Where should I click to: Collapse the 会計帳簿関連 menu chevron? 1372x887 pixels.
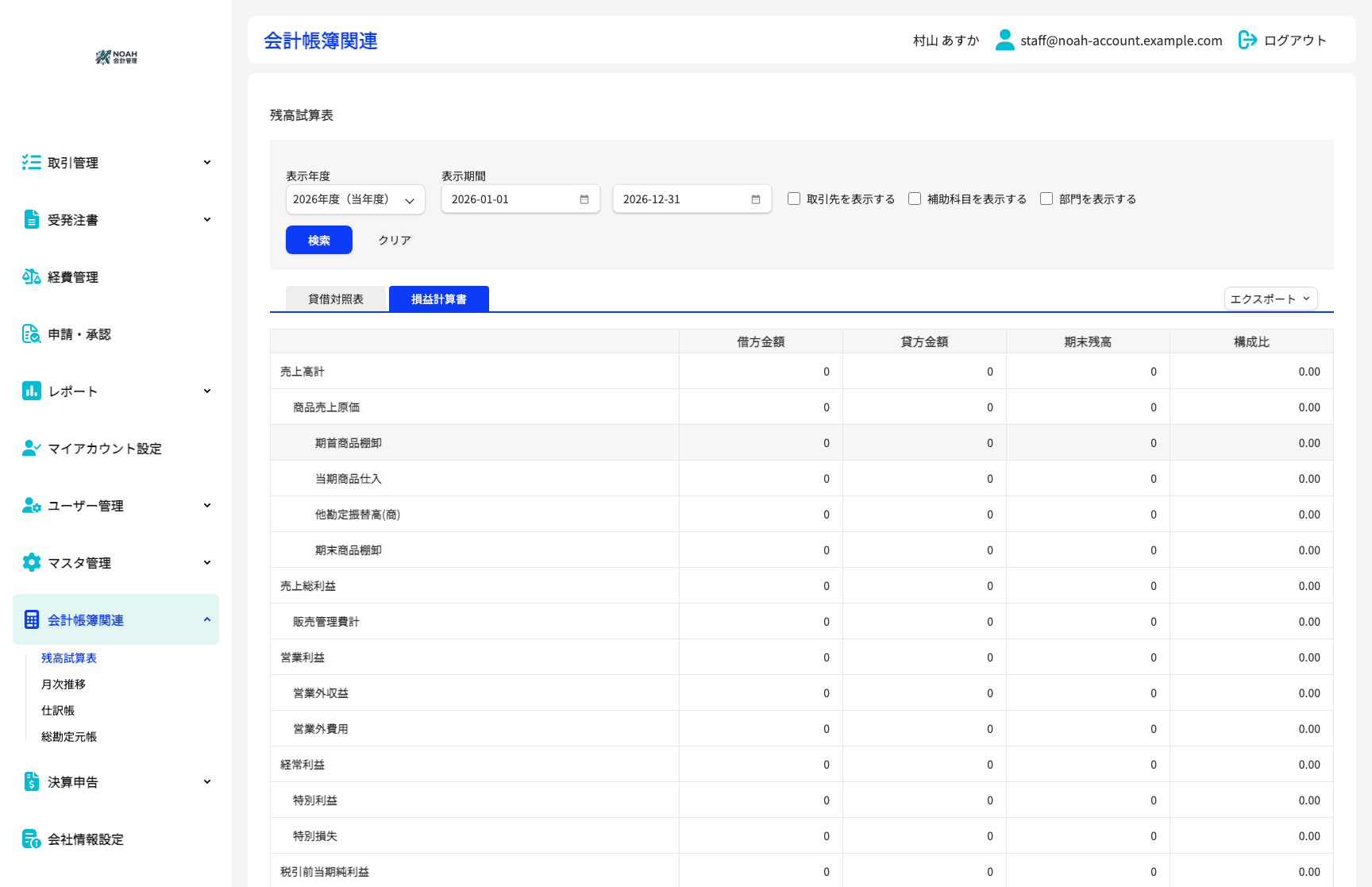point(207,619)
